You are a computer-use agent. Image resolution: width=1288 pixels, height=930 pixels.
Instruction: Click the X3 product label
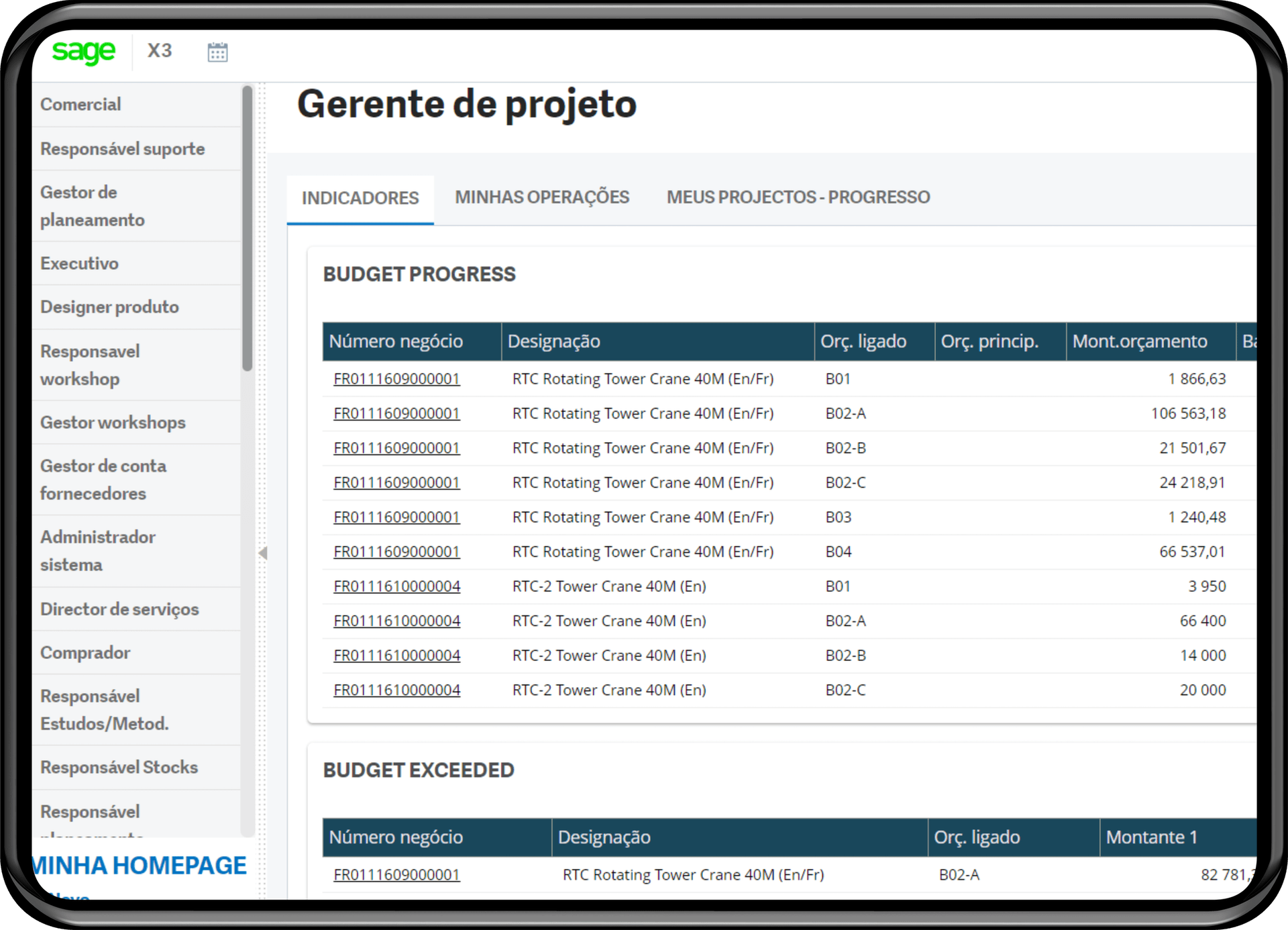tap(160, 51)
